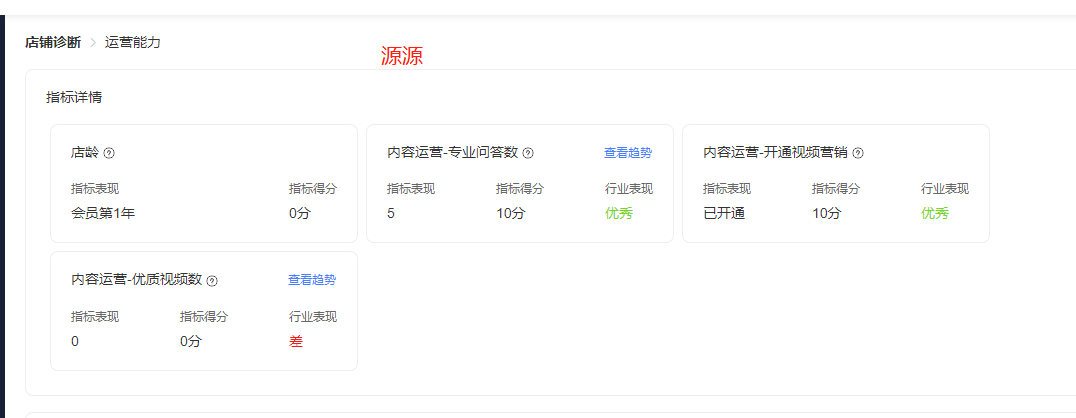Click the red 差 rating
Viewport: 1076px width, 418px height.
click(x=296, y=341)
